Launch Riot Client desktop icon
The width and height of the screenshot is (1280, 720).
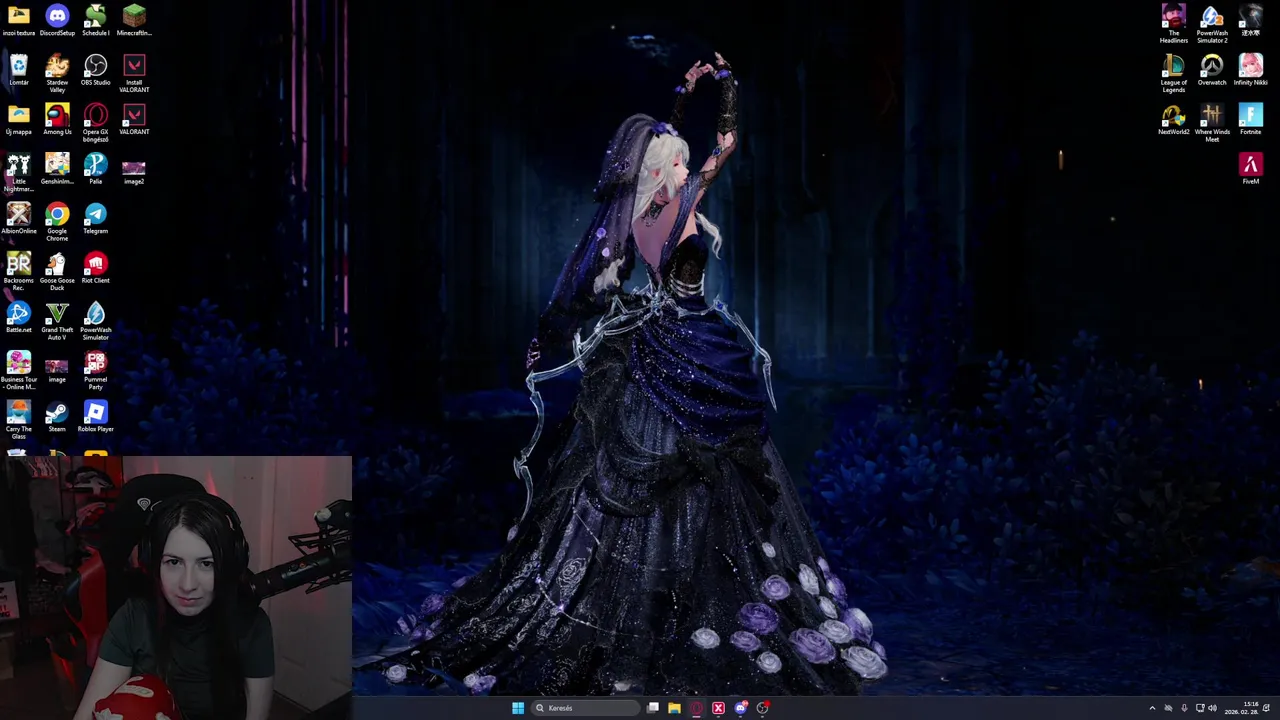(96, 268)
